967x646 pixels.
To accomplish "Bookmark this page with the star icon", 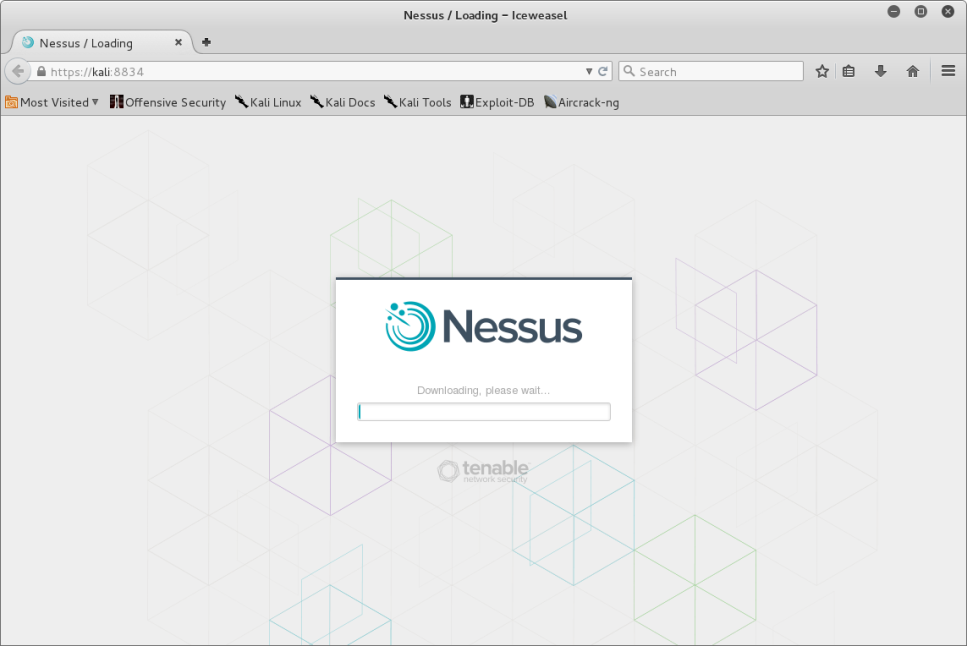I will pyautogui.click(x=821, y=72).
